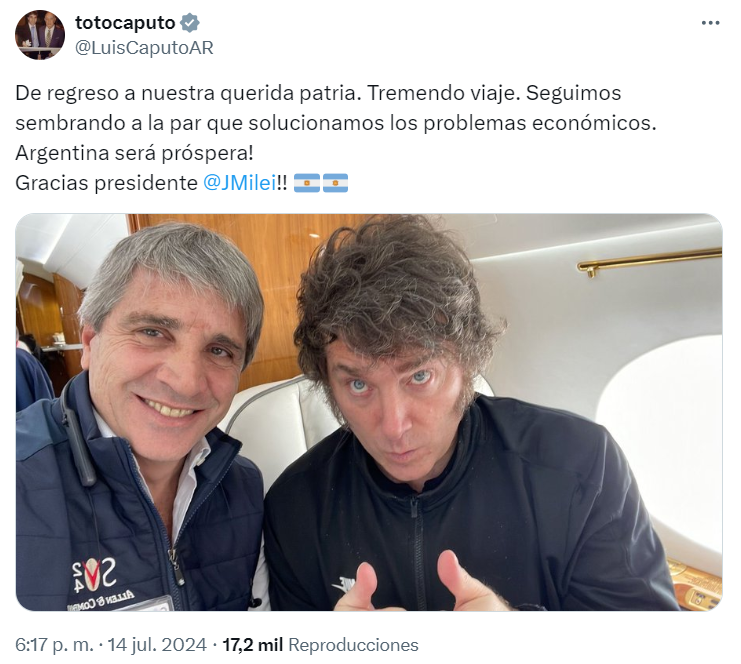Image resolution: width=741 pixels, height=664 pixels.
Task: Click the gold handrail in the photo
Action: (649, 262)
